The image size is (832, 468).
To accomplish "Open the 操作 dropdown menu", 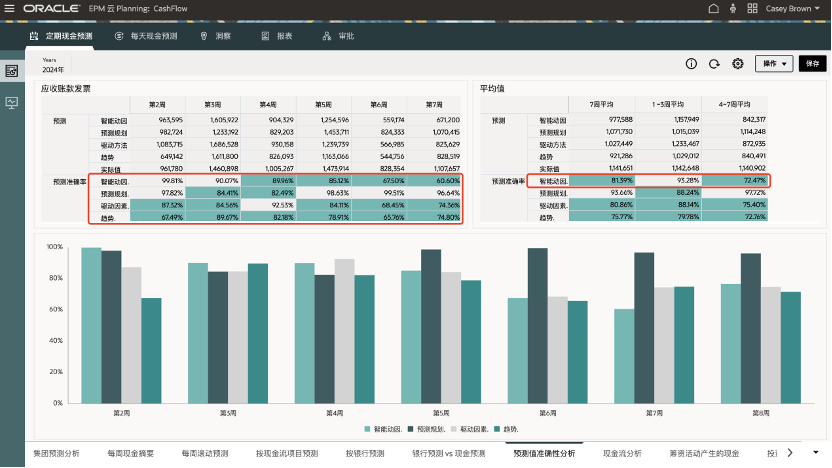I will [x=775, y=63].
